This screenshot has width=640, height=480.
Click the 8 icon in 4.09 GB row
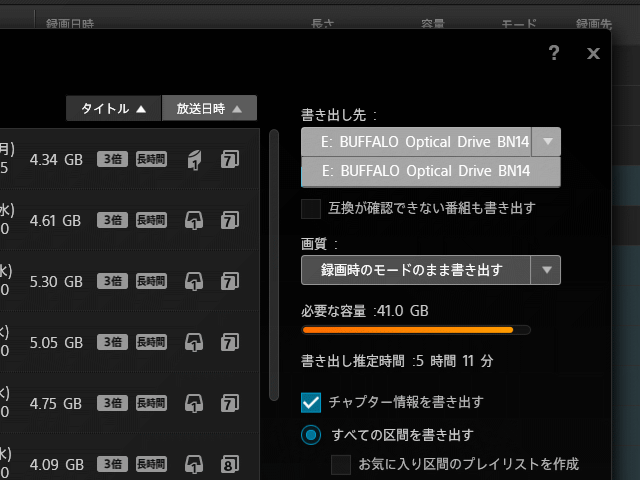click(x=230, y=464)
